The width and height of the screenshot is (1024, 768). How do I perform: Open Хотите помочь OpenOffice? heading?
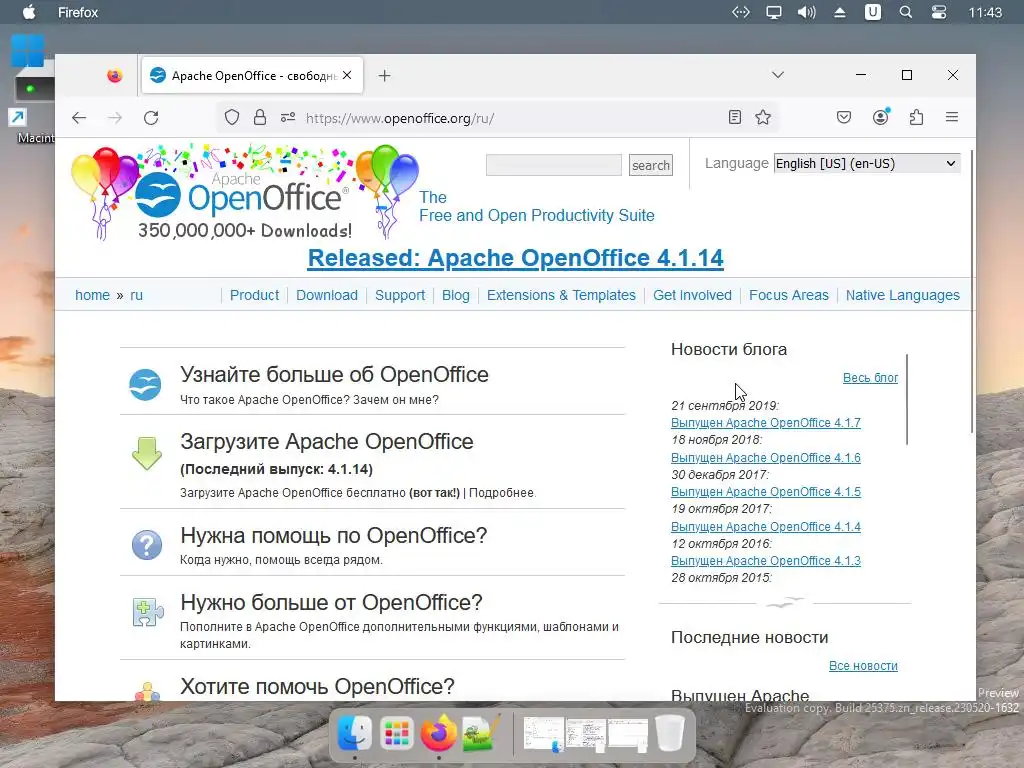[317, 686]
